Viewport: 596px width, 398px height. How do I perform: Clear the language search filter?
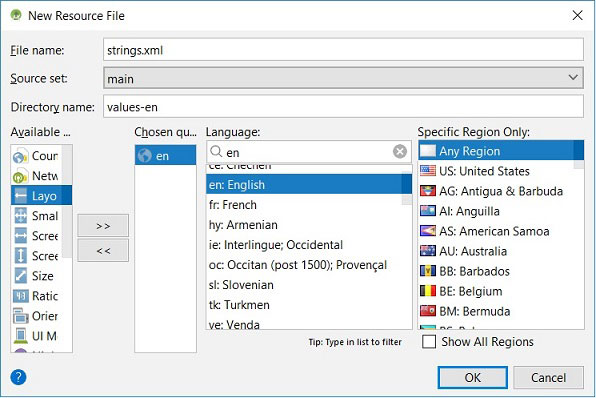(399, 152)
